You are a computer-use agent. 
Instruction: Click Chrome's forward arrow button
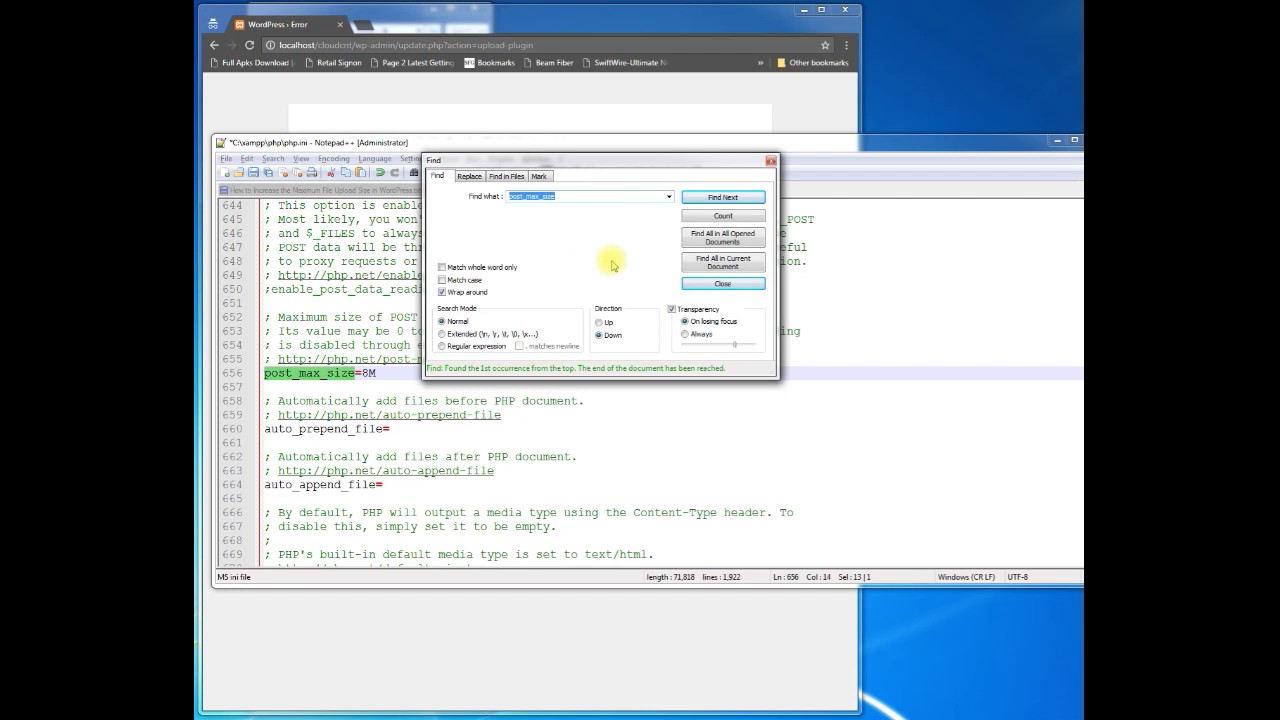[x=232, y=45]
